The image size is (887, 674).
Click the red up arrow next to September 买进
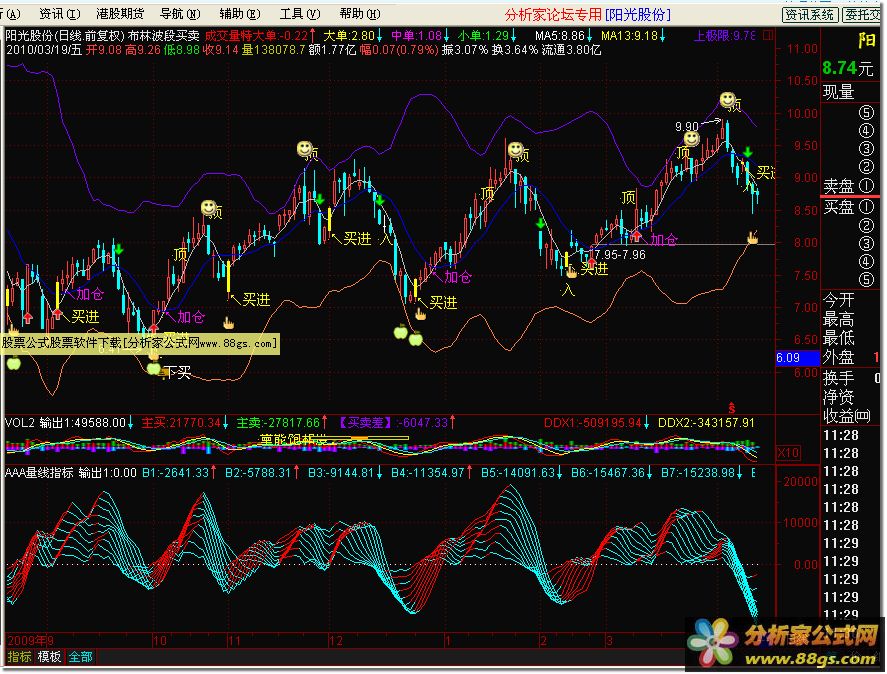tap(57, 313)
